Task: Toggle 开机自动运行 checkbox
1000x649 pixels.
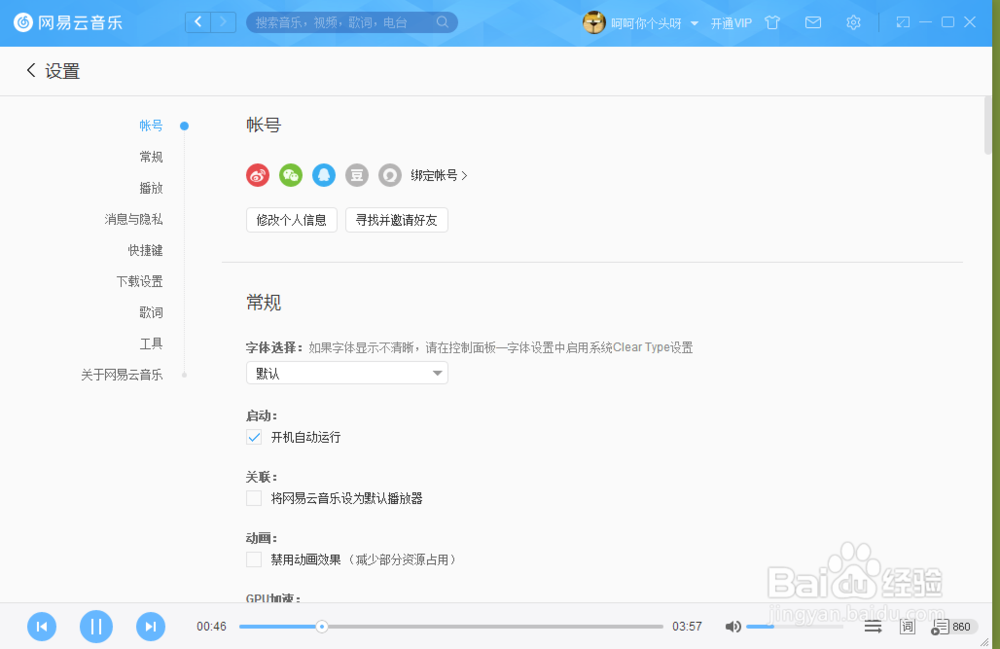Action: [254, 437]
